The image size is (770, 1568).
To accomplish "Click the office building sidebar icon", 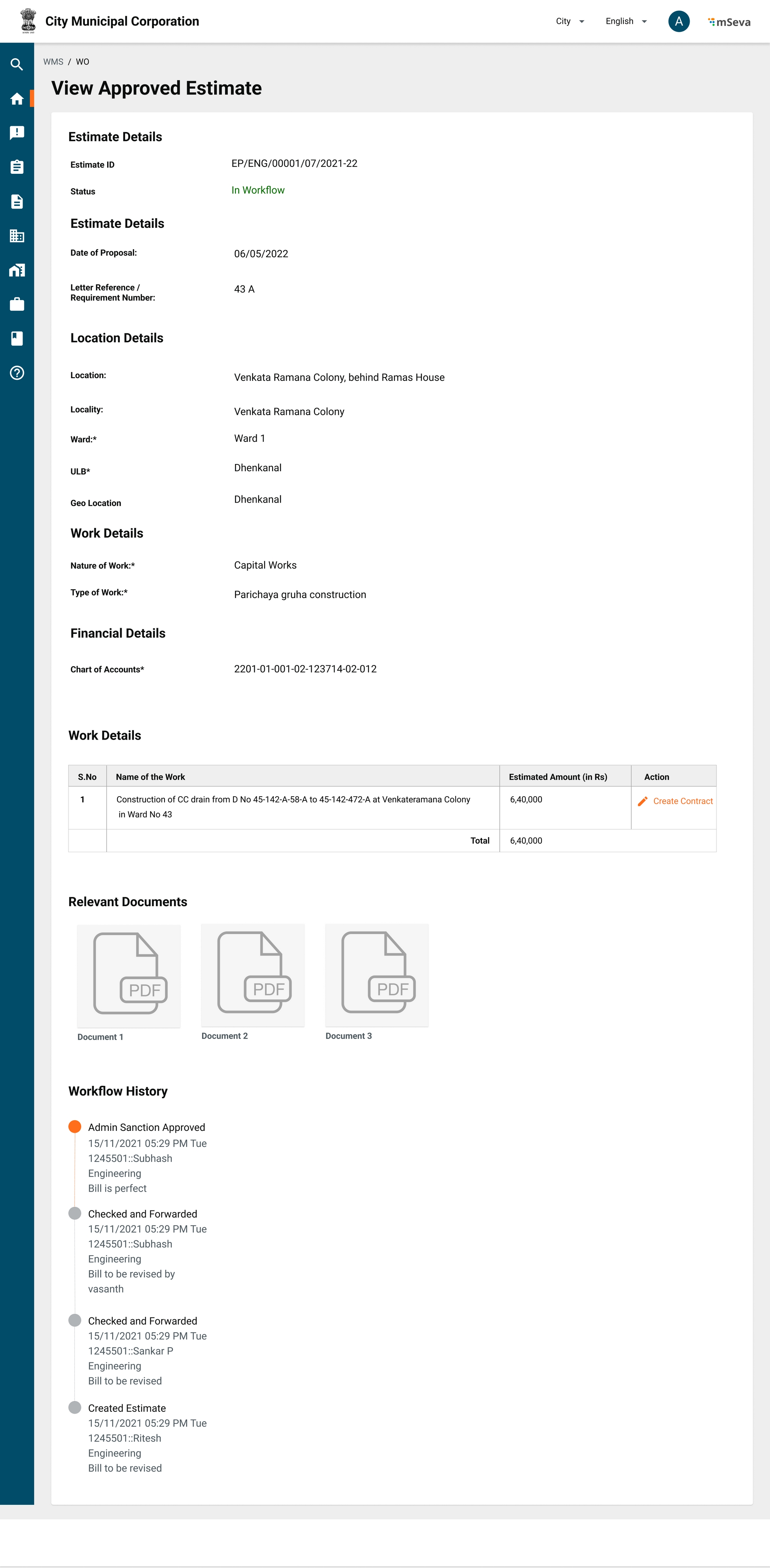I will click(17, 235).
